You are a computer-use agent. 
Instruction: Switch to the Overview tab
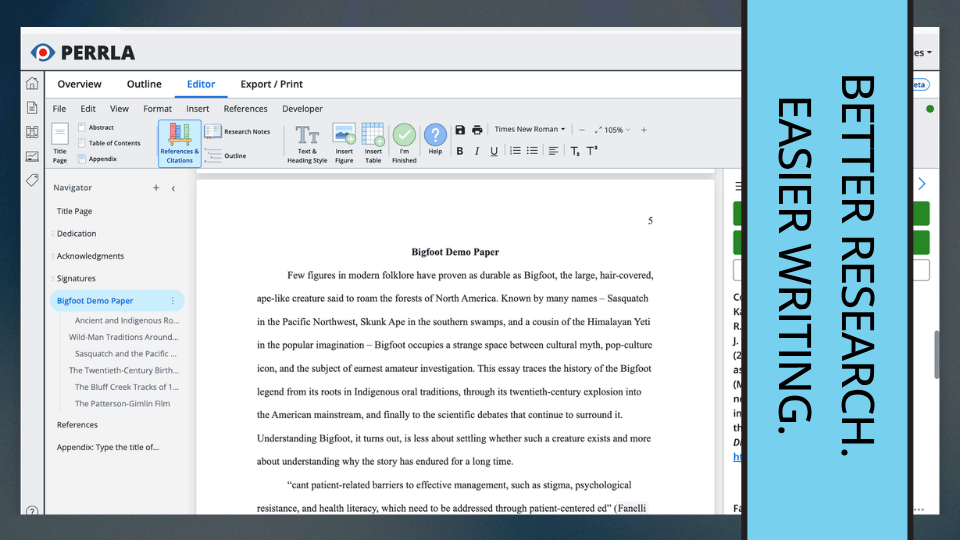(x=80, y=84)
